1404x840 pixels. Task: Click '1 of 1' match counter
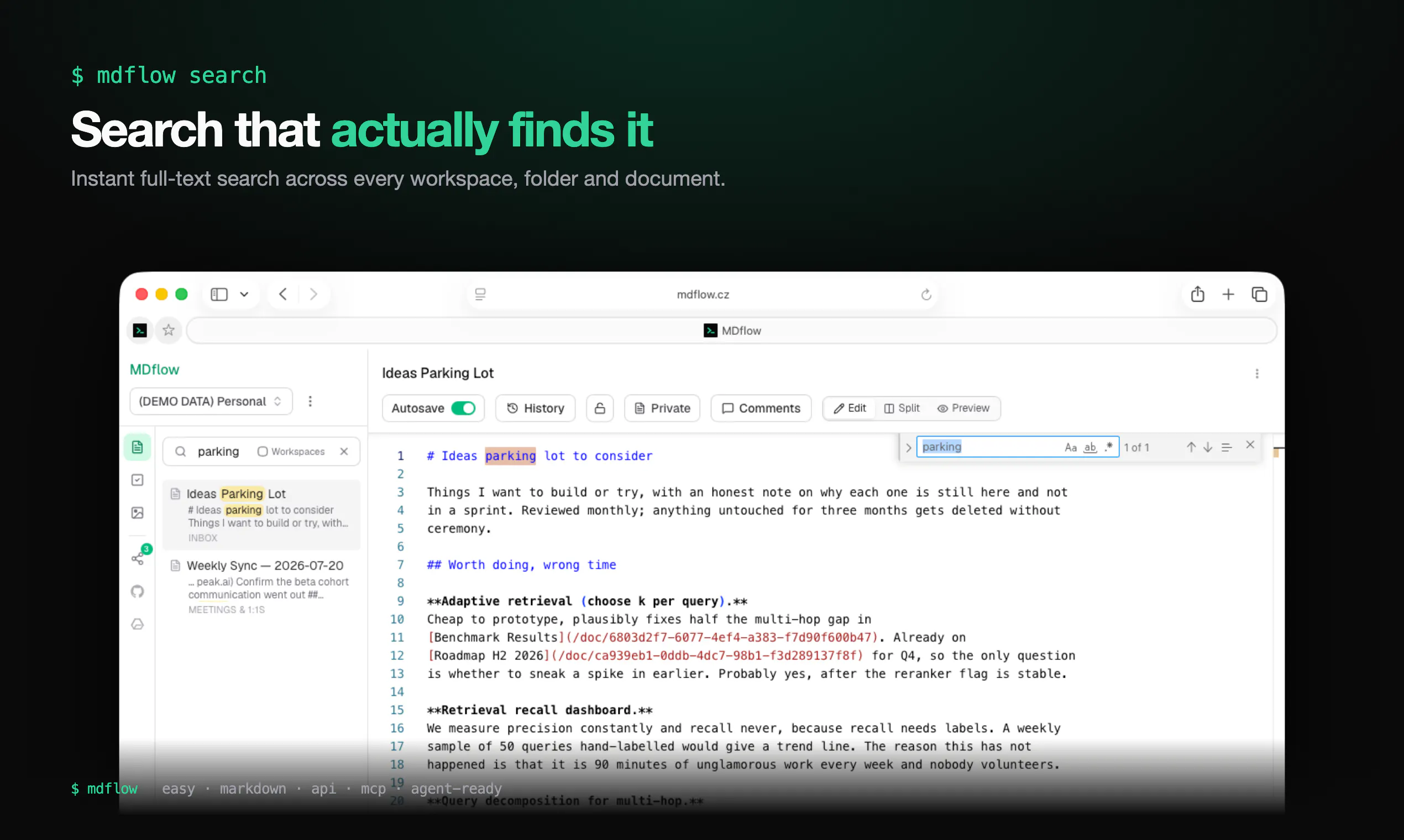1137,447
